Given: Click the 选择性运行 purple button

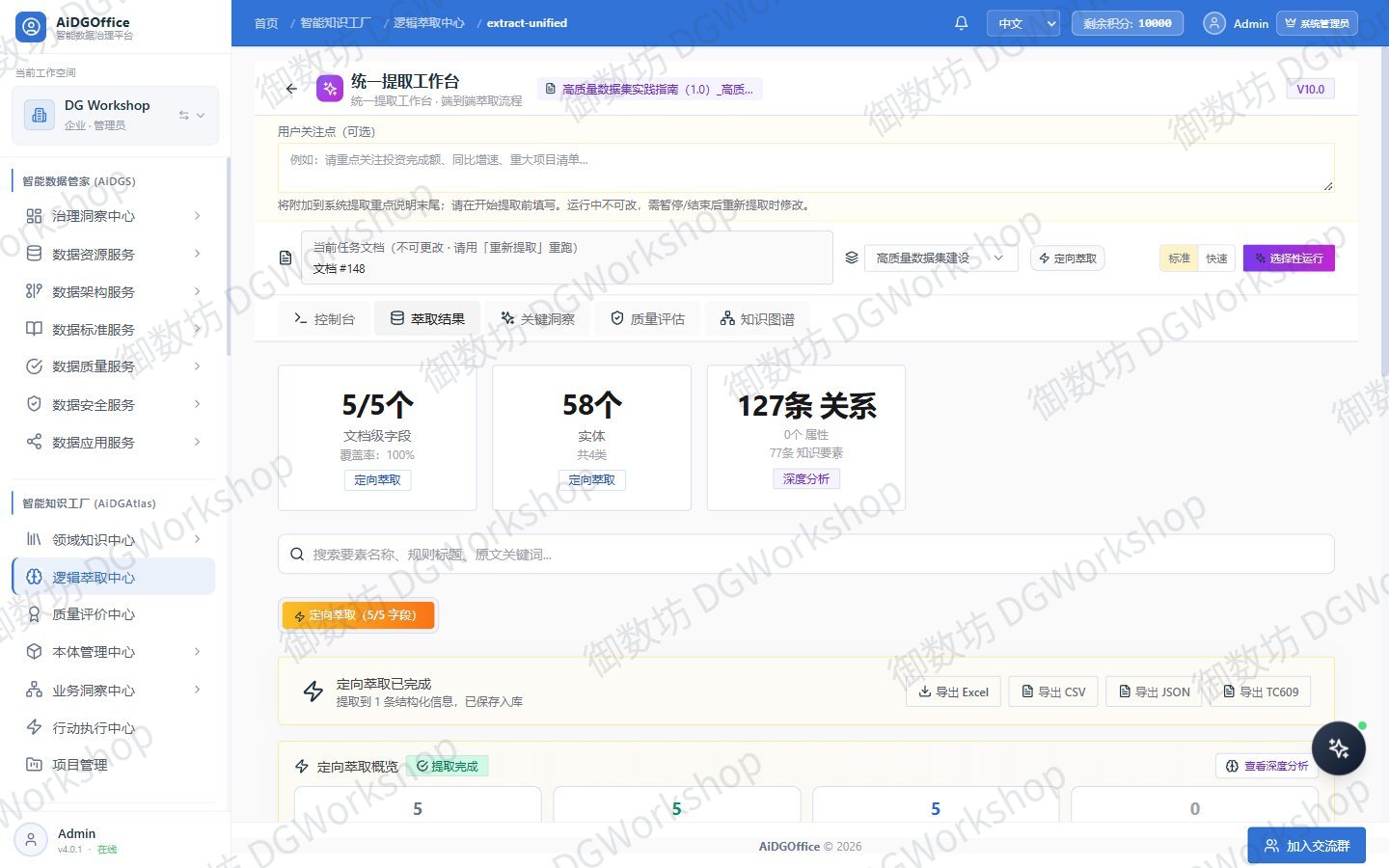Looking at the screenshot, I should click(x=1289, y=258).
